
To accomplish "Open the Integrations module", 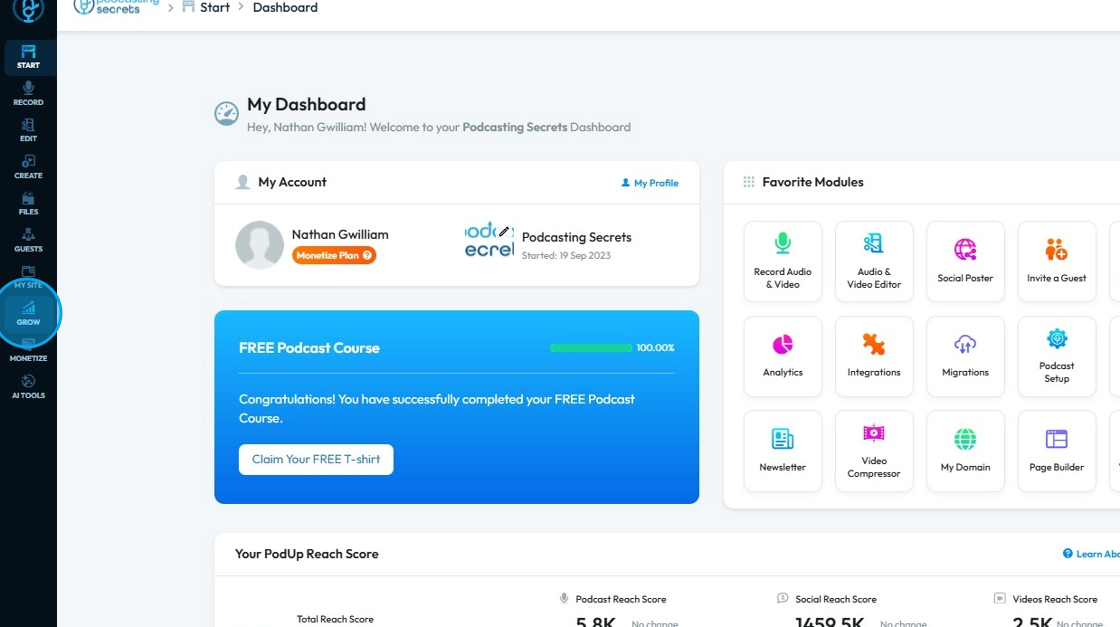I will 874,356.
